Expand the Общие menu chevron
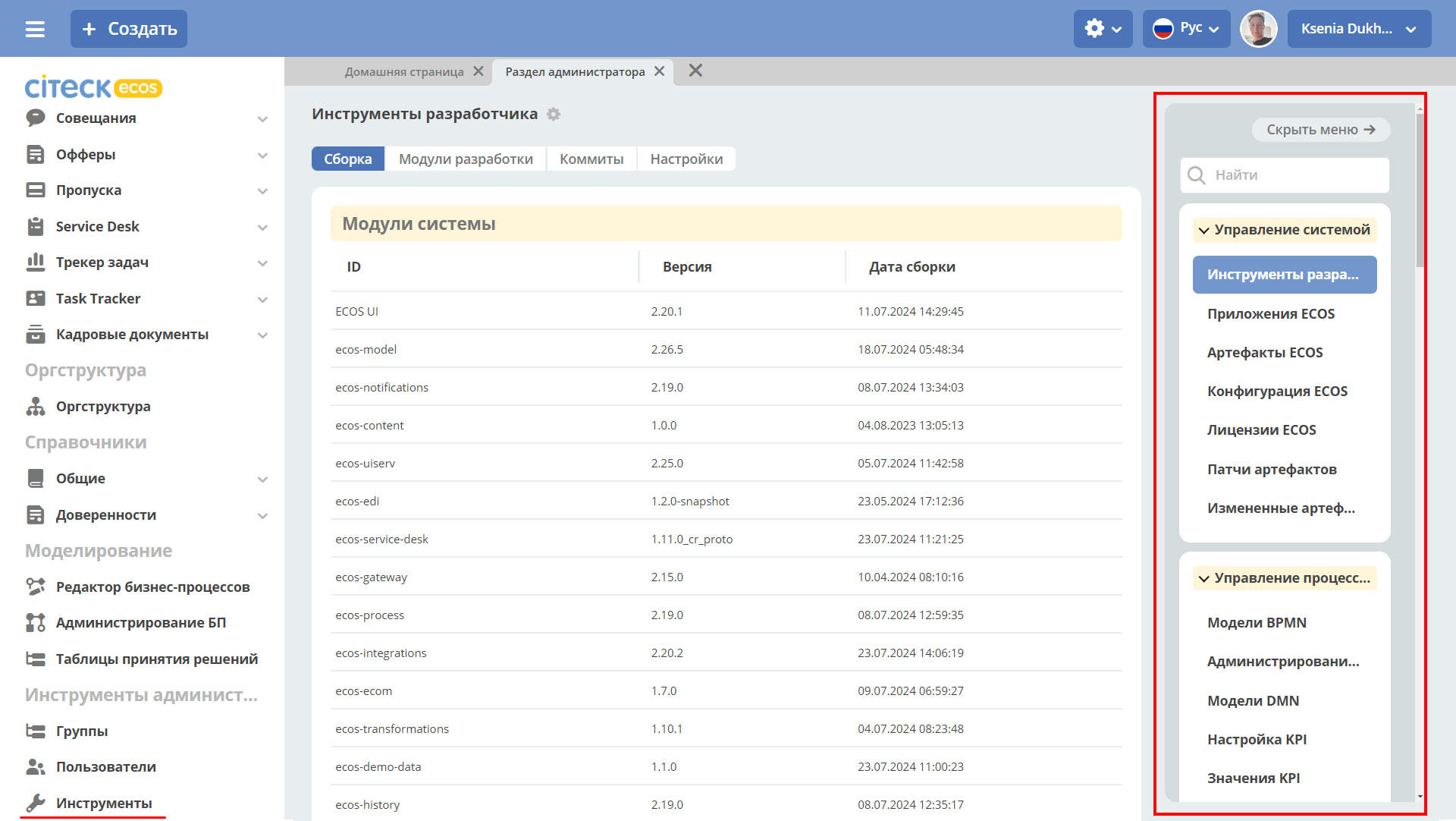This screenshot has height=821, width=1456. 262,479
